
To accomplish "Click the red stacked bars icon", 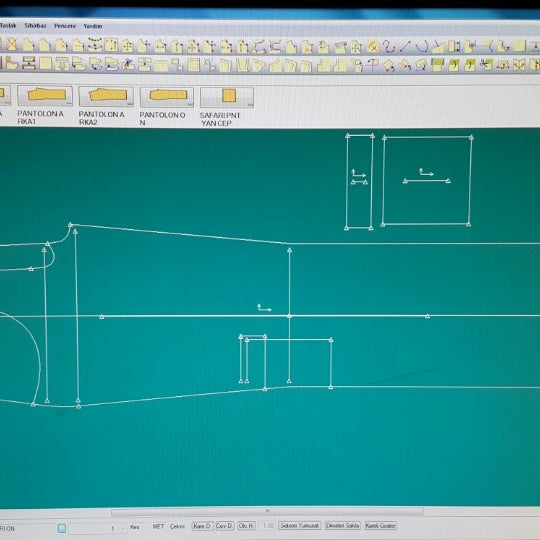I will pyautogui.click(x=29, y=64).
